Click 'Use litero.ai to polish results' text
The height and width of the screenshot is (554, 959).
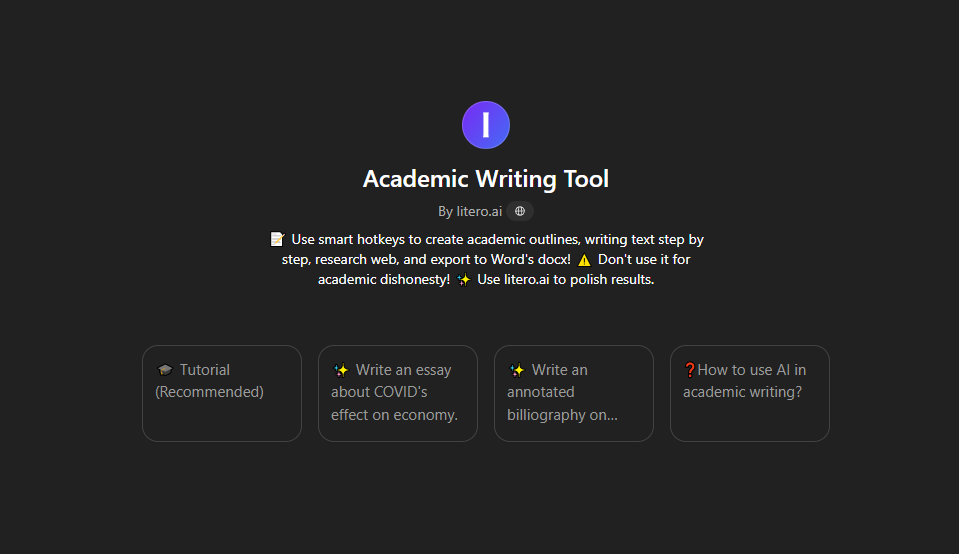pos(566,279)
